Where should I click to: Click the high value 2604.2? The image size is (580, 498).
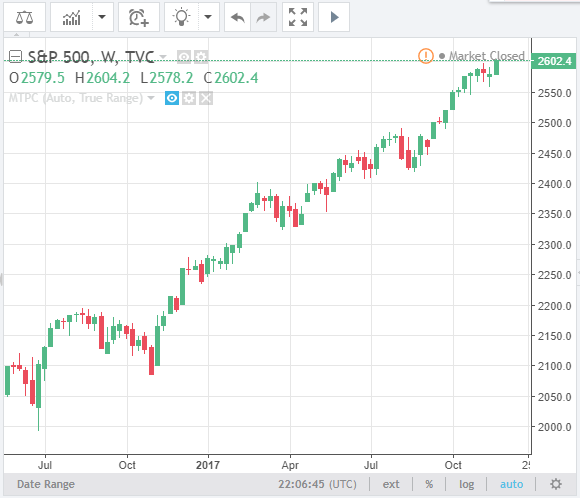tap(108, 78)
